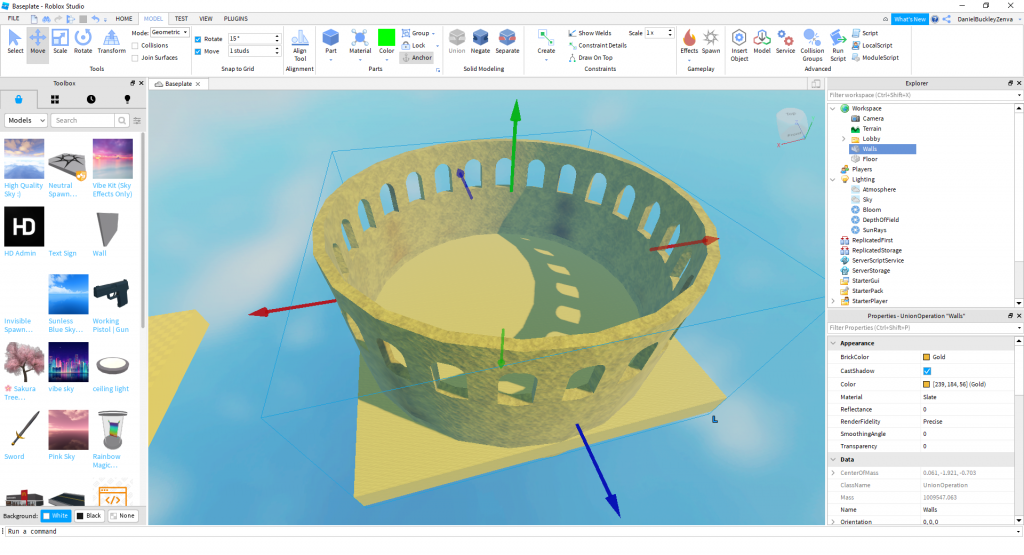
Task: Click the green Color swatch
Action: click(386, 37)
